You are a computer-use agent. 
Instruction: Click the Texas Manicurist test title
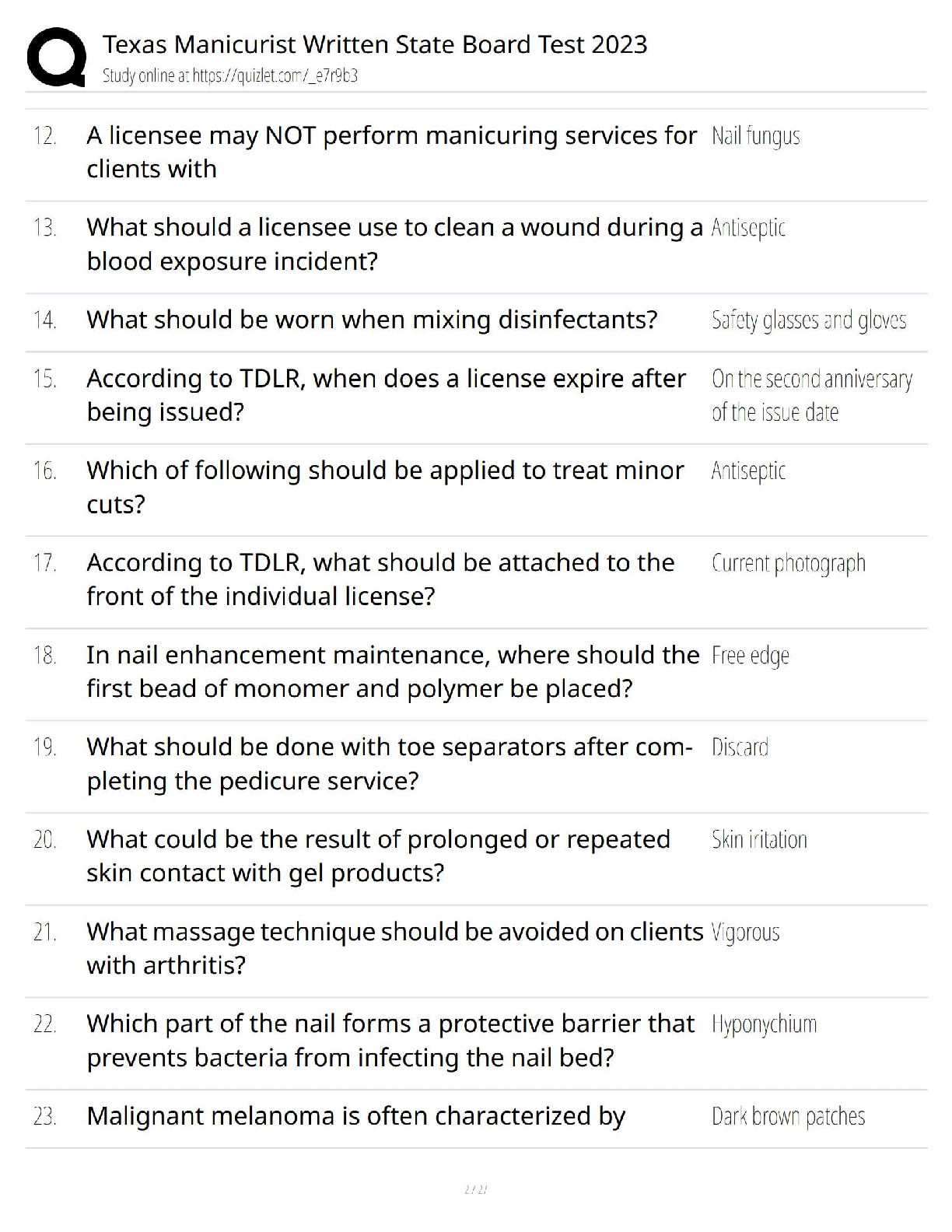[x=374, y=44]
